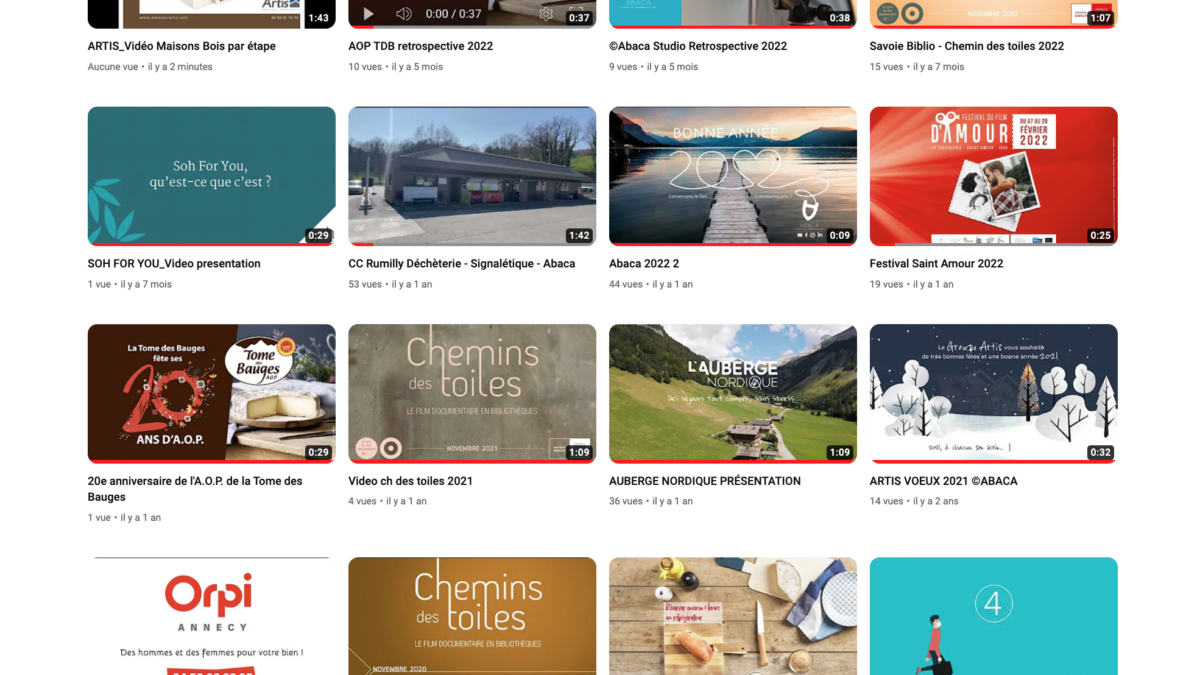This screenshot has height=675, width=1200.
Task: Click '9 vues • il y a 5 mois' under ©Abaca Studio
Action: pos(654,67)
